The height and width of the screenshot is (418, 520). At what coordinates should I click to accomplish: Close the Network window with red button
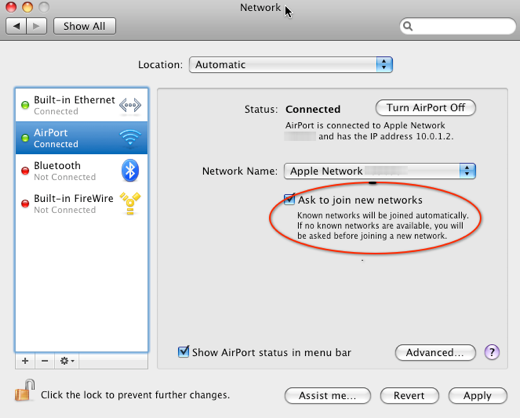(x=11, y=7)
